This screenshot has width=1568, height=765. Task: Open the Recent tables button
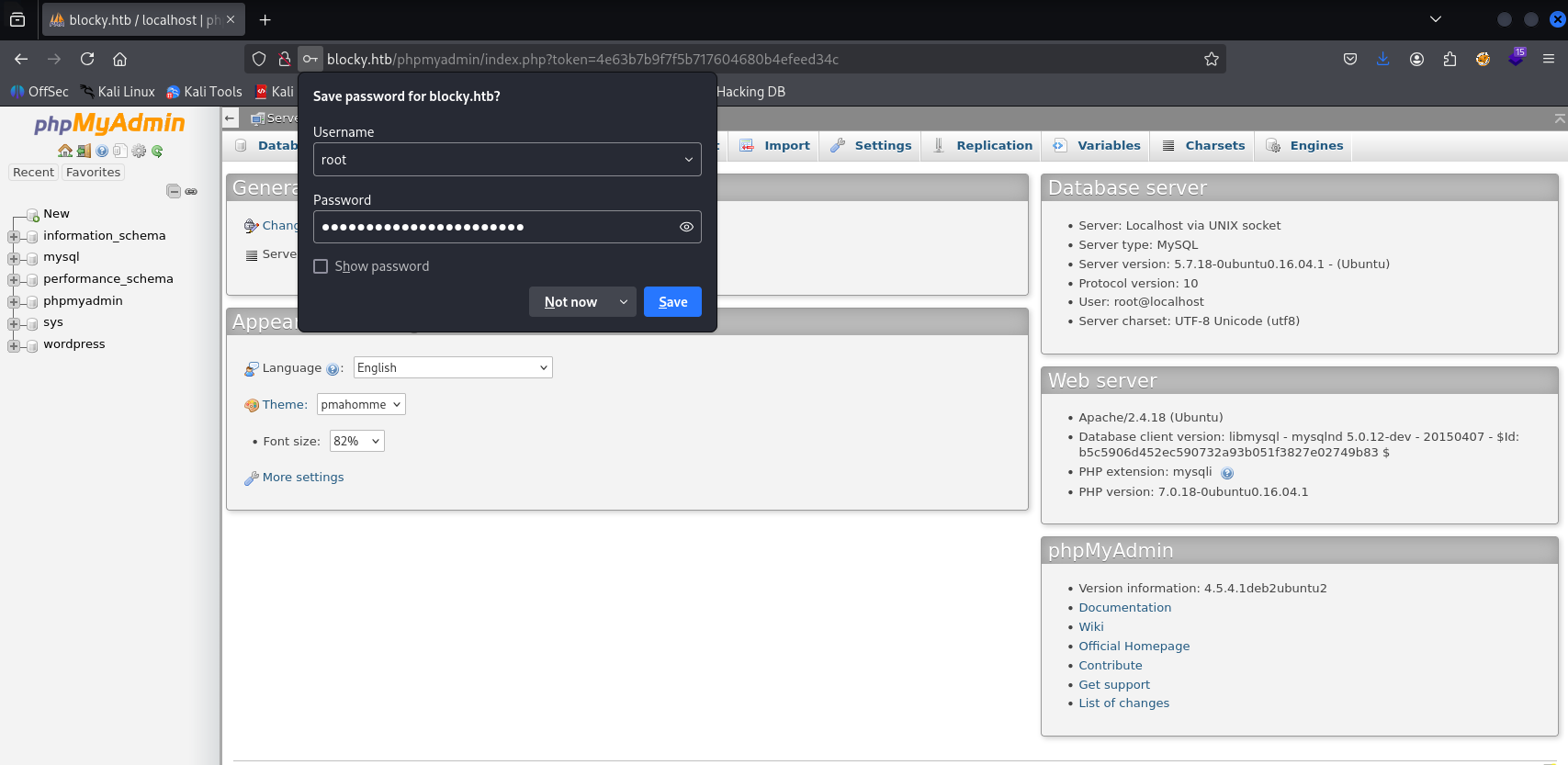tap(33, 172)
